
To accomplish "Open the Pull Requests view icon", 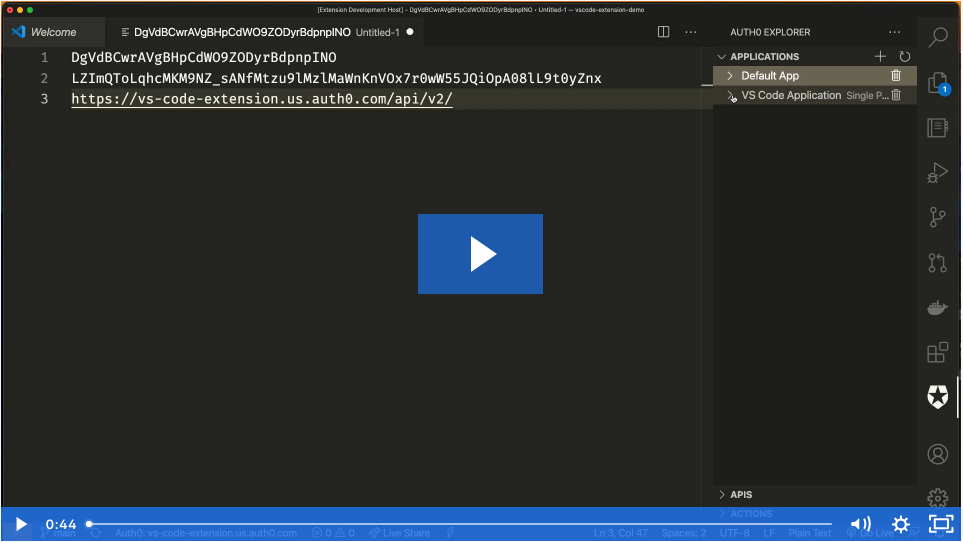I will [938, 263].
